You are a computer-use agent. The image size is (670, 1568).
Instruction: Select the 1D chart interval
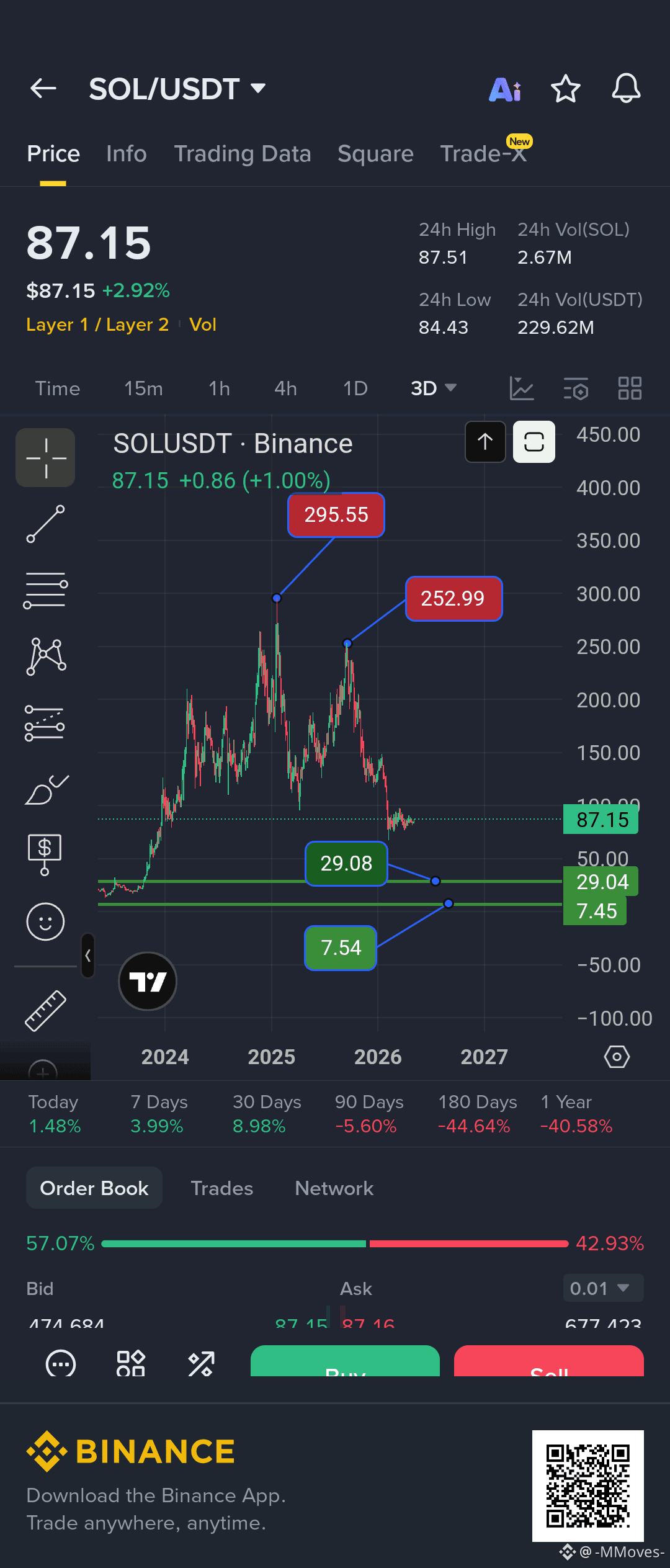(x=355, y=388)
